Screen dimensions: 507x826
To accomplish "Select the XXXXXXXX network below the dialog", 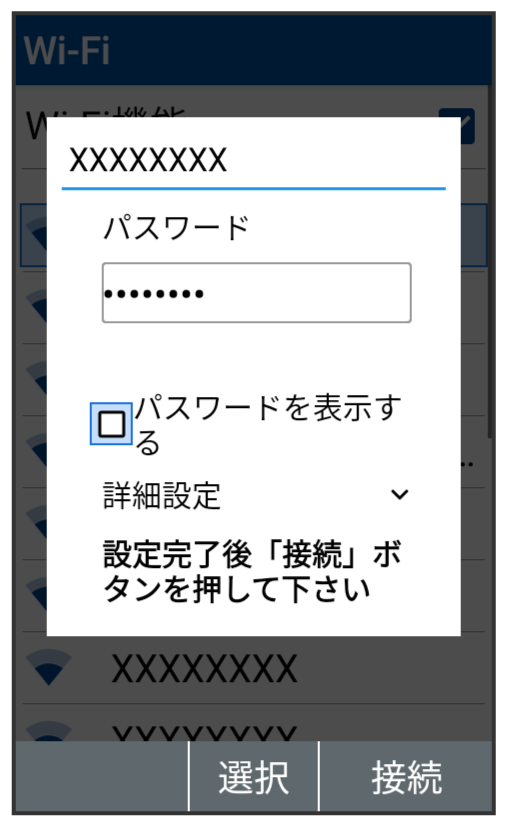I will click(254, 668).
